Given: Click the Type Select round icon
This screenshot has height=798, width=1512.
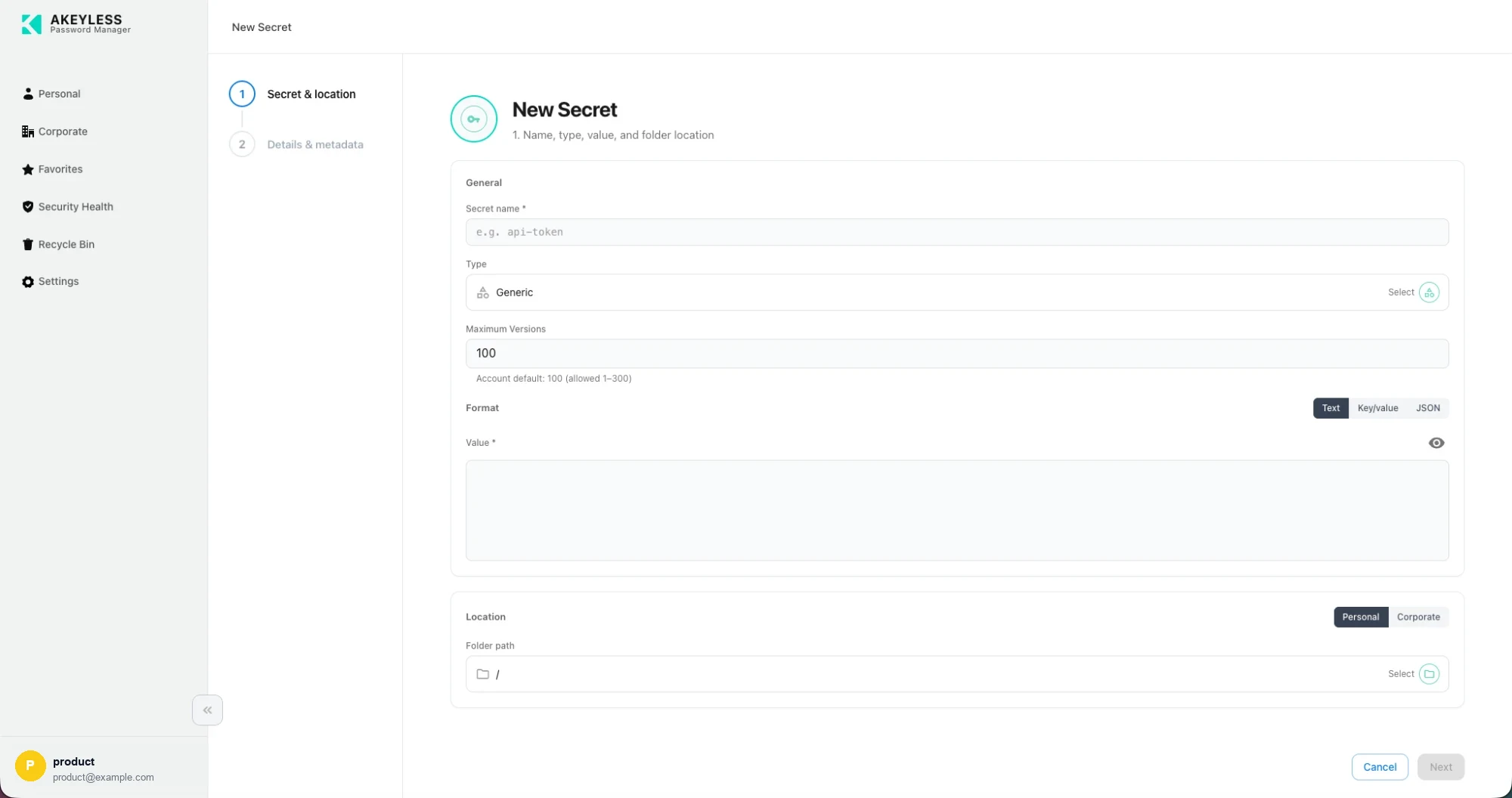Looking at the screenshot, I should pyautogui.click(x=1429, y=292).
